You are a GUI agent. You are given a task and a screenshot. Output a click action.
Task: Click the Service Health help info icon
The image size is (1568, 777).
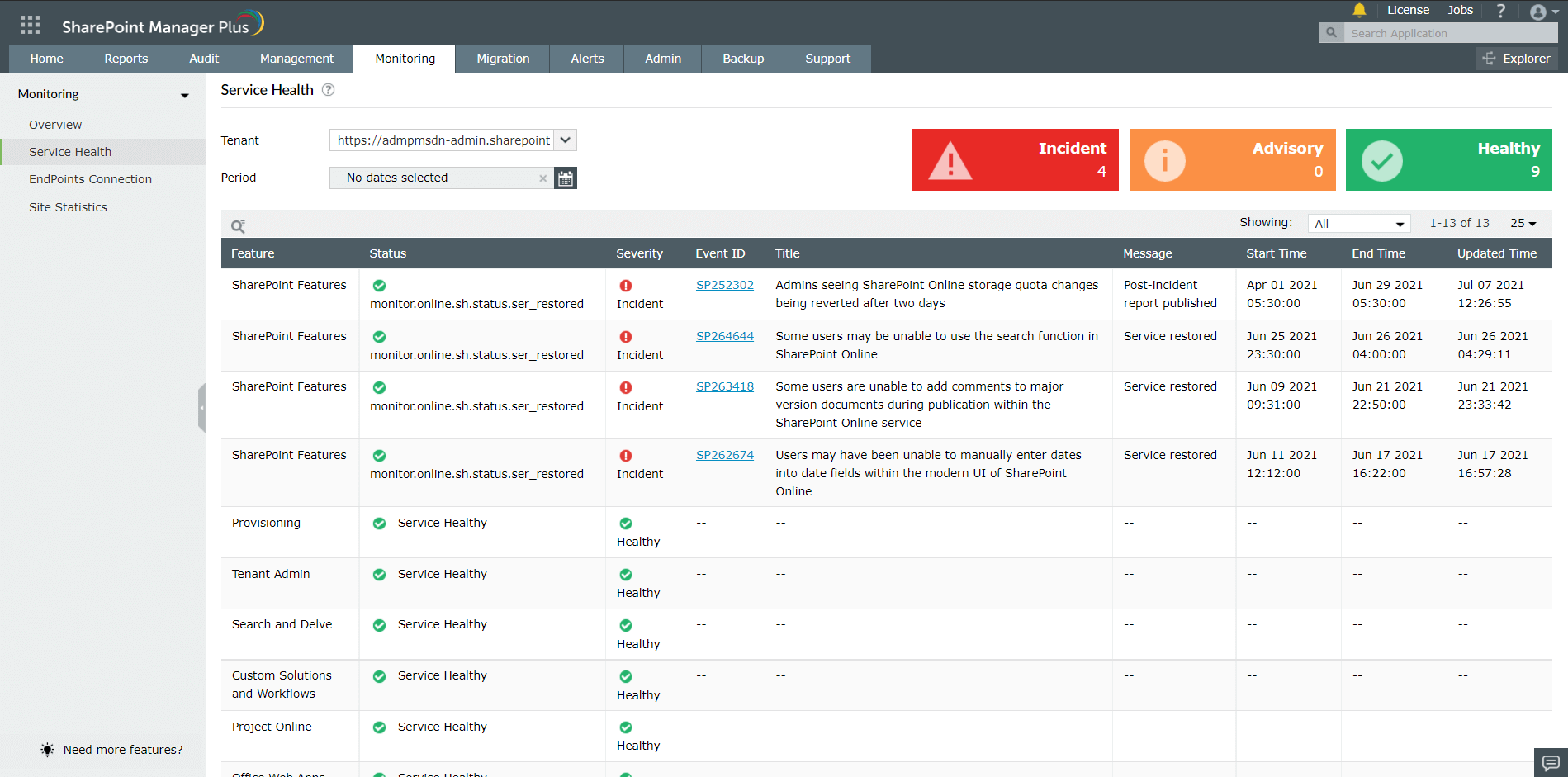click(x=328, y=90)
